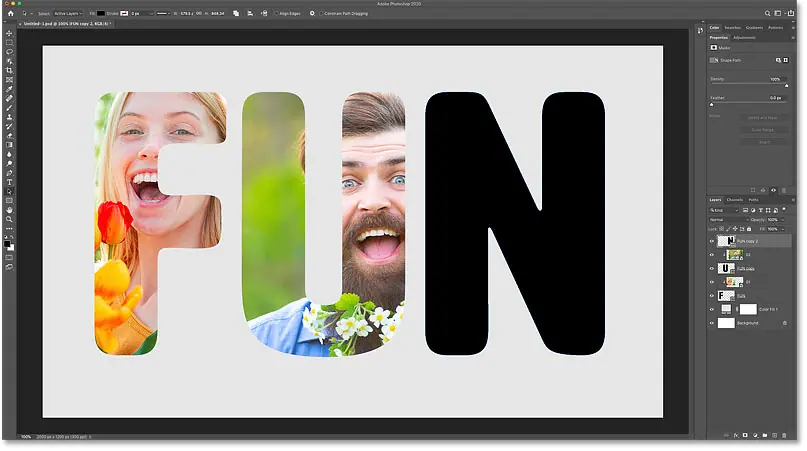
Task: Select the Crop tool
Action: 9,71
